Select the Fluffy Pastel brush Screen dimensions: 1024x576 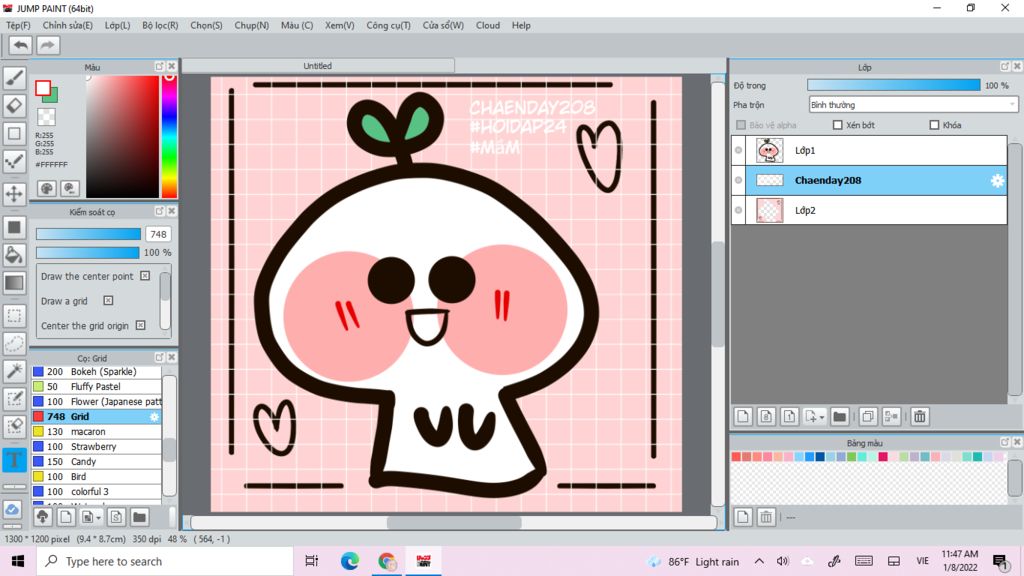(x=97, y=387)
